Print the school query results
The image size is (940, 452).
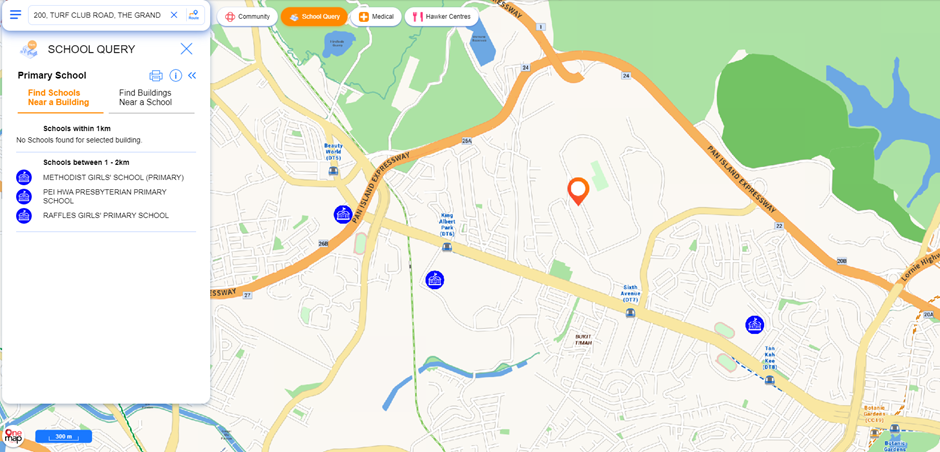156,76
